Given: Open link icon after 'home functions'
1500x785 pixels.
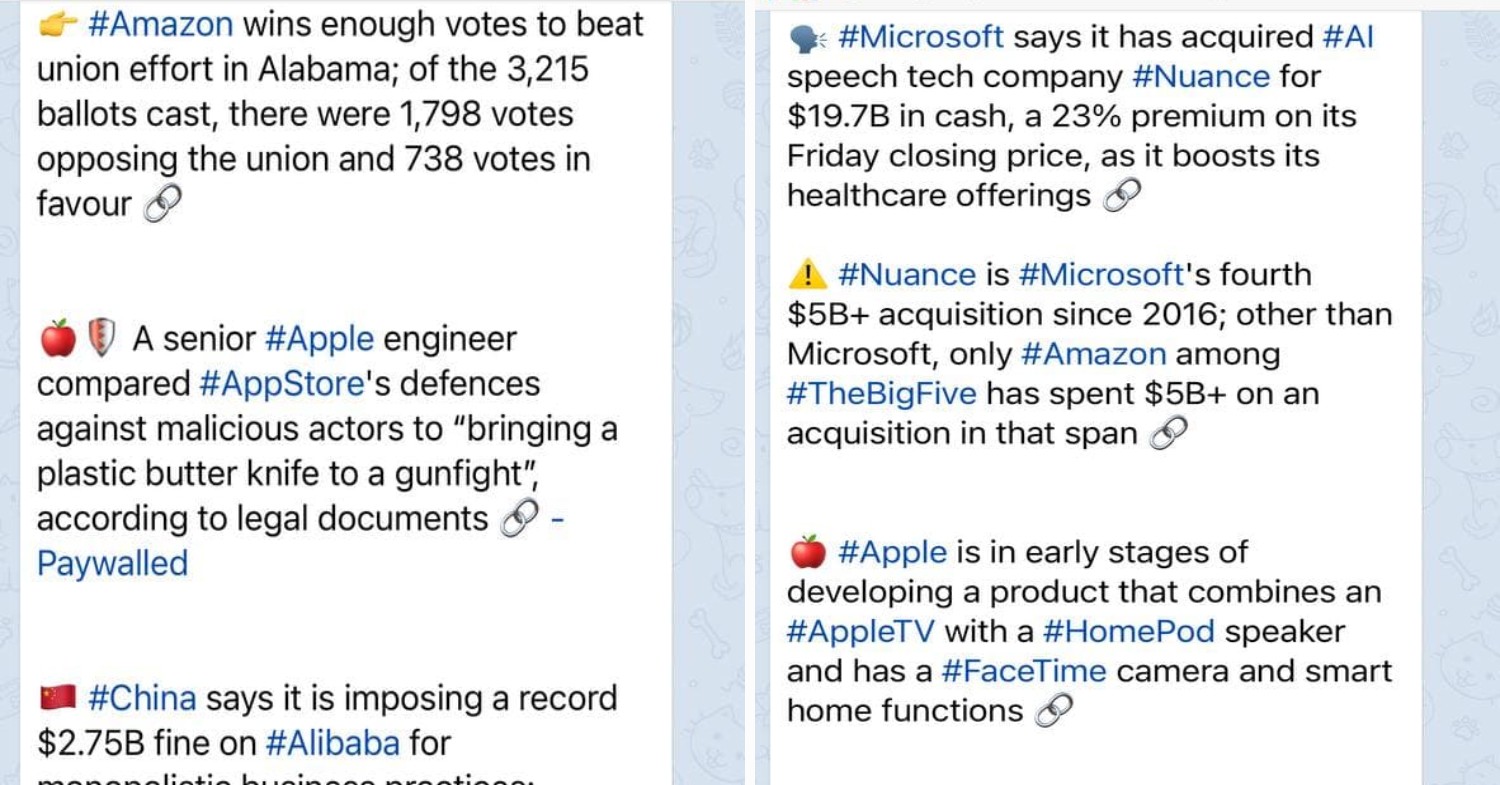Looking at the screenshot, I should click(1054, 711).
